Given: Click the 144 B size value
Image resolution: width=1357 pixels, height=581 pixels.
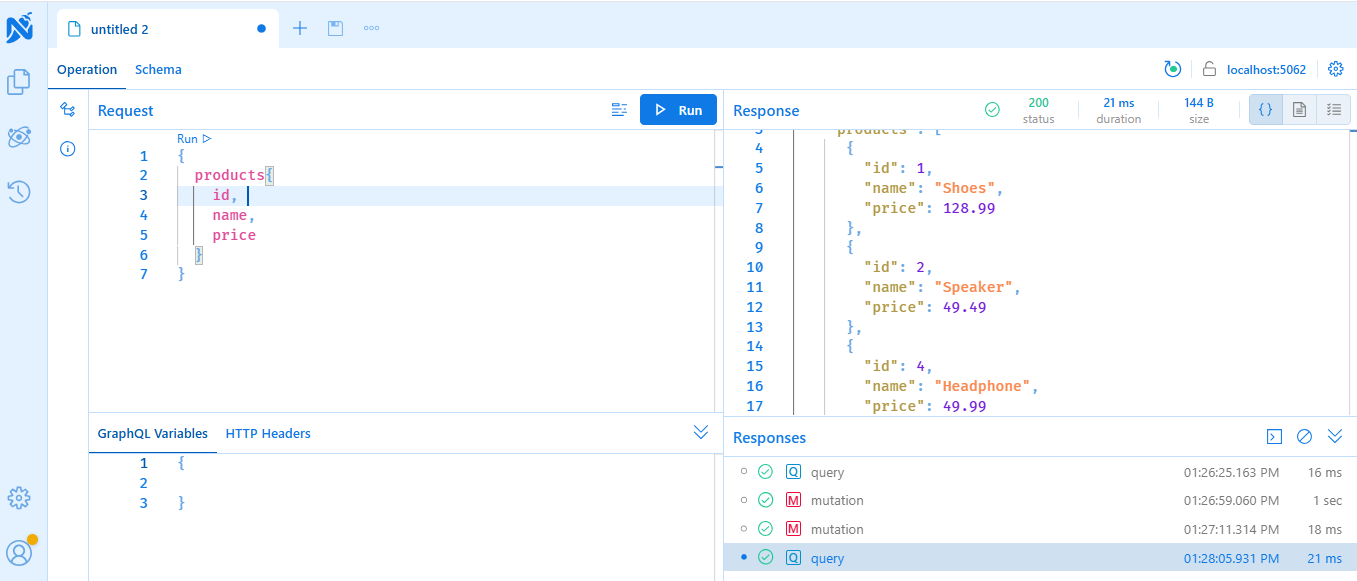Looking at the screenshot, I should [1198, 102].
